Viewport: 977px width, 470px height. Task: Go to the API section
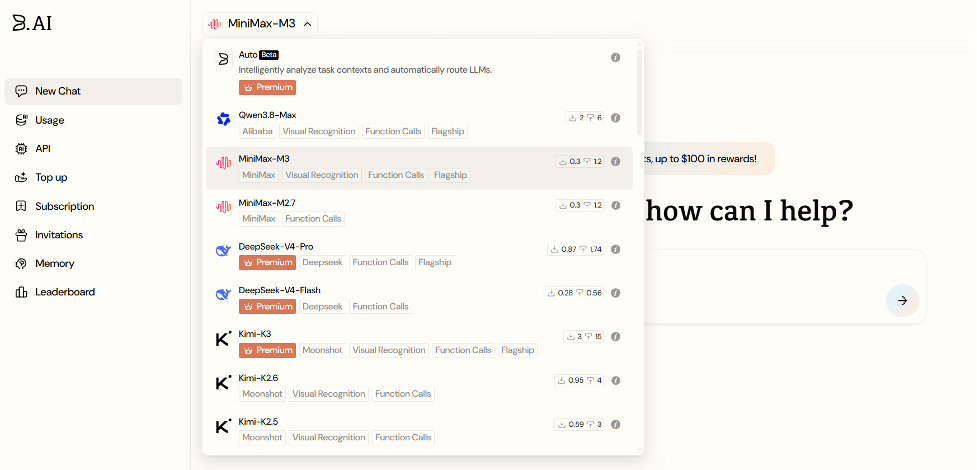coord(93,148)
